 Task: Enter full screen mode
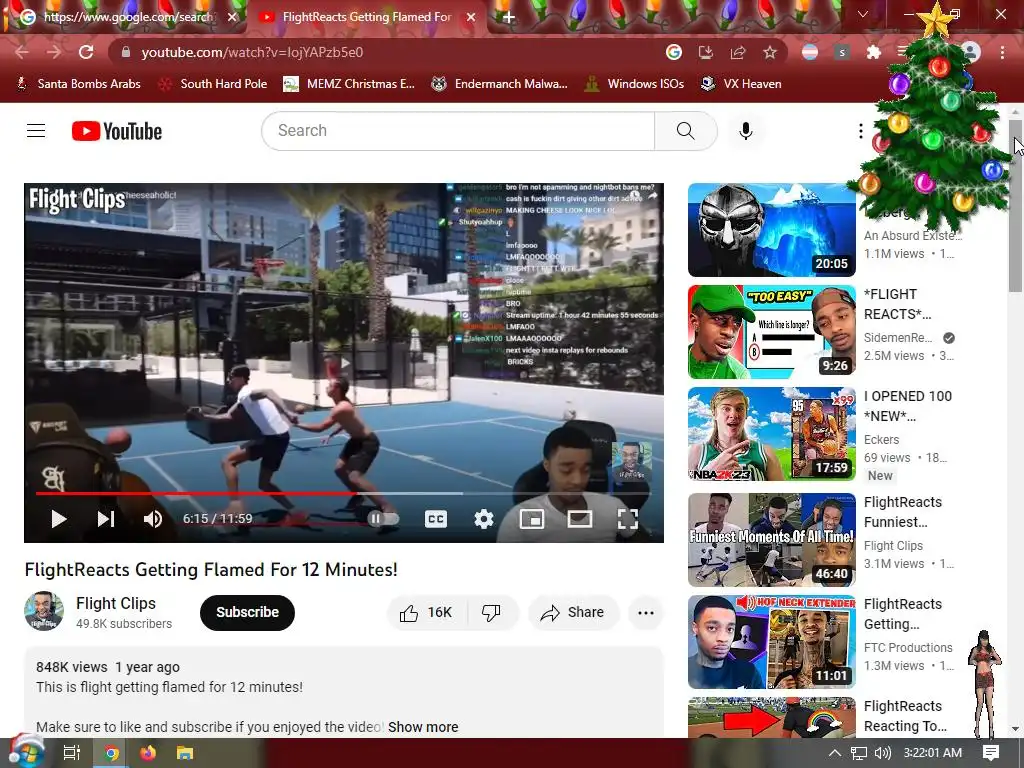pos(628,519)
